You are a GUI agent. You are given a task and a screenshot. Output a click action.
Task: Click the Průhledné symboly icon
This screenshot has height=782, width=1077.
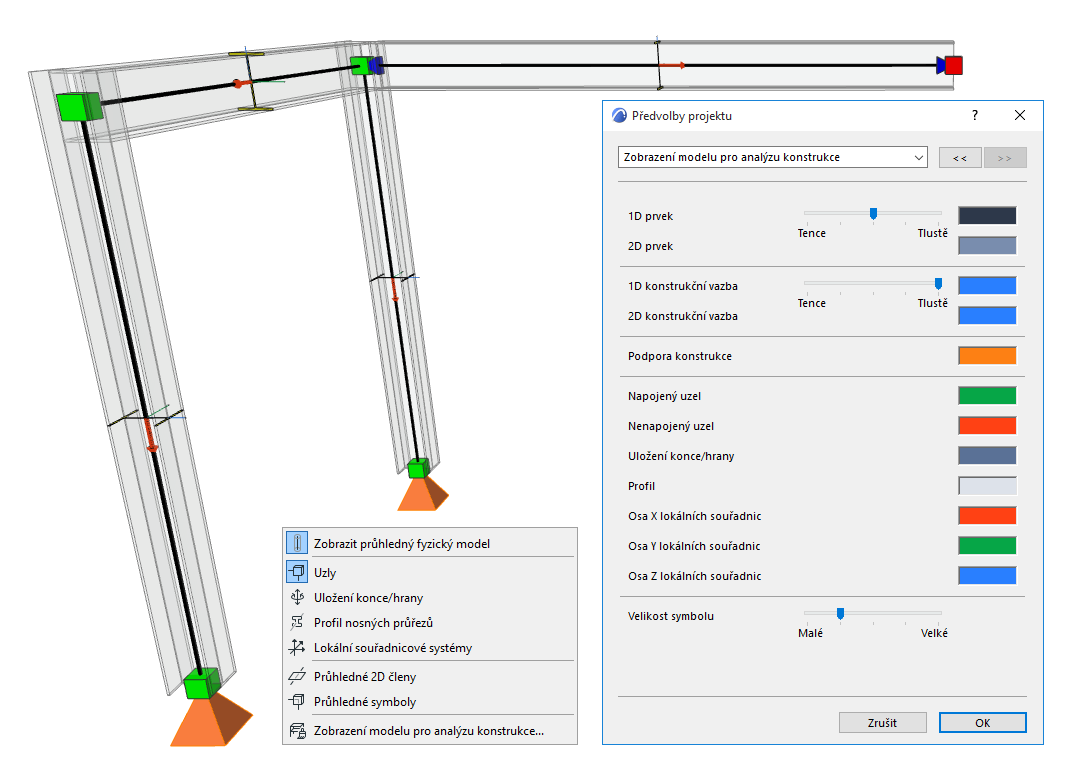pos(297,701)
